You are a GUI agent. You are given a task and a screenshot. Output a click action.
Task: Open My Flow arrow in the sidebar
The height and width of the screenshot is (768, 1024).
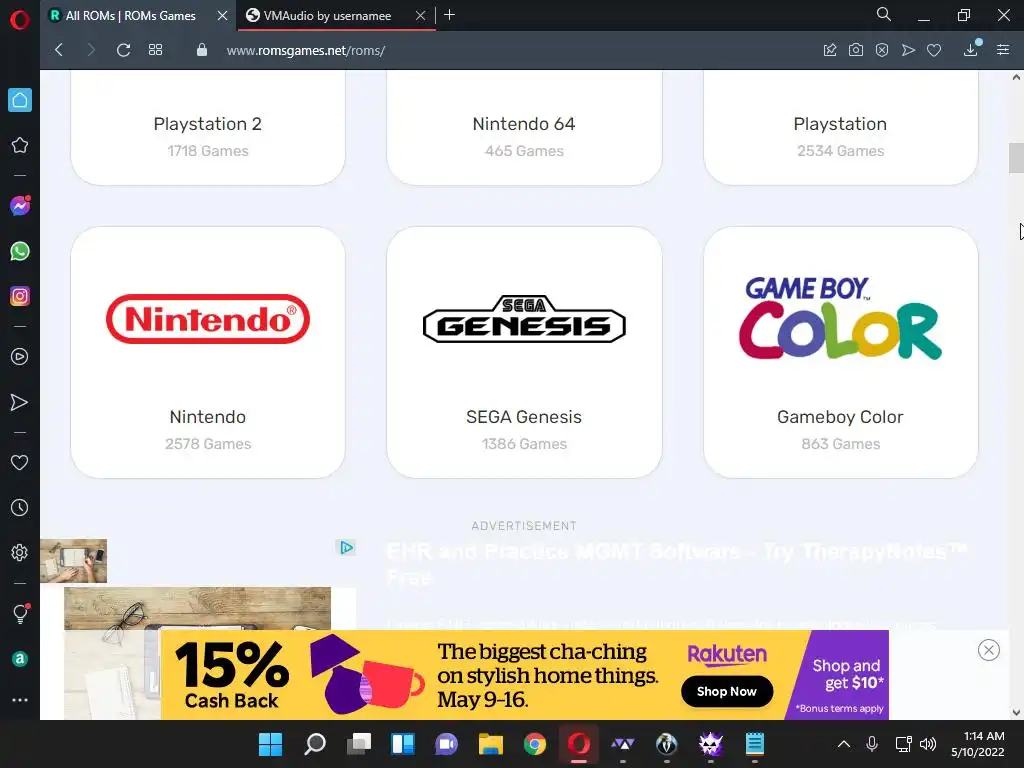click(x=20, y=402)
